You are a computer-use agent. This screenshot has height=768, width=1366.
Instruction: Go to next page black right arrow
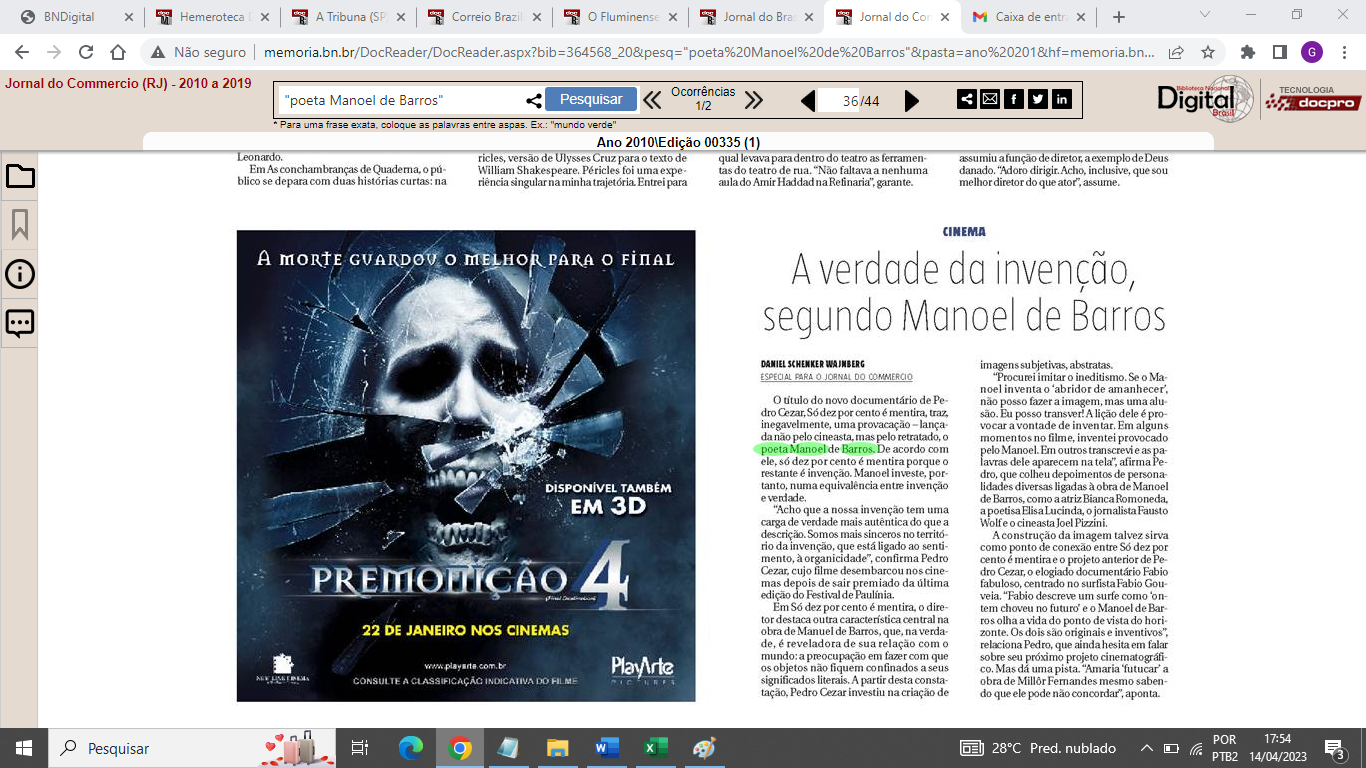912,100
